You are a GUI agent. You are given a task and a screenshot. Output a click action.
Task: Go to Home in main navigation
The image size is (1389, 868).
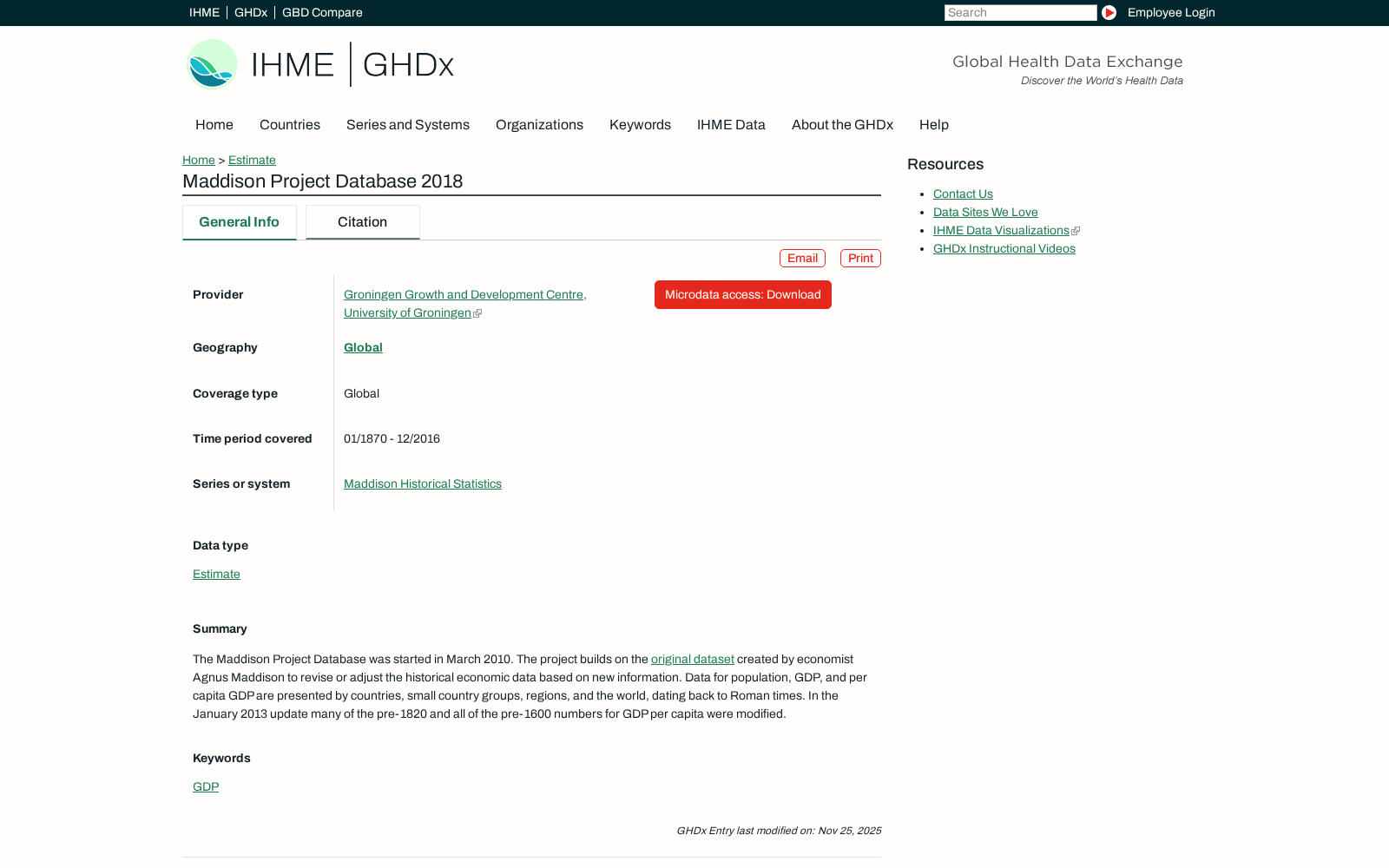214,125
